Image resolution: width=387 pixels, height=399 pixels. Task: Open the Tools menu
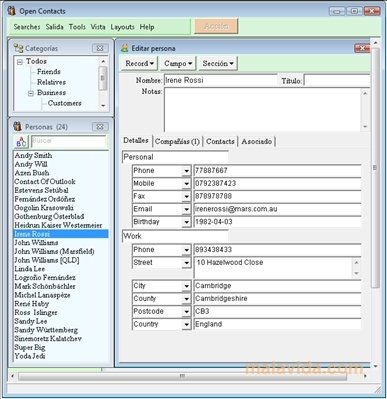coord(77,27)
